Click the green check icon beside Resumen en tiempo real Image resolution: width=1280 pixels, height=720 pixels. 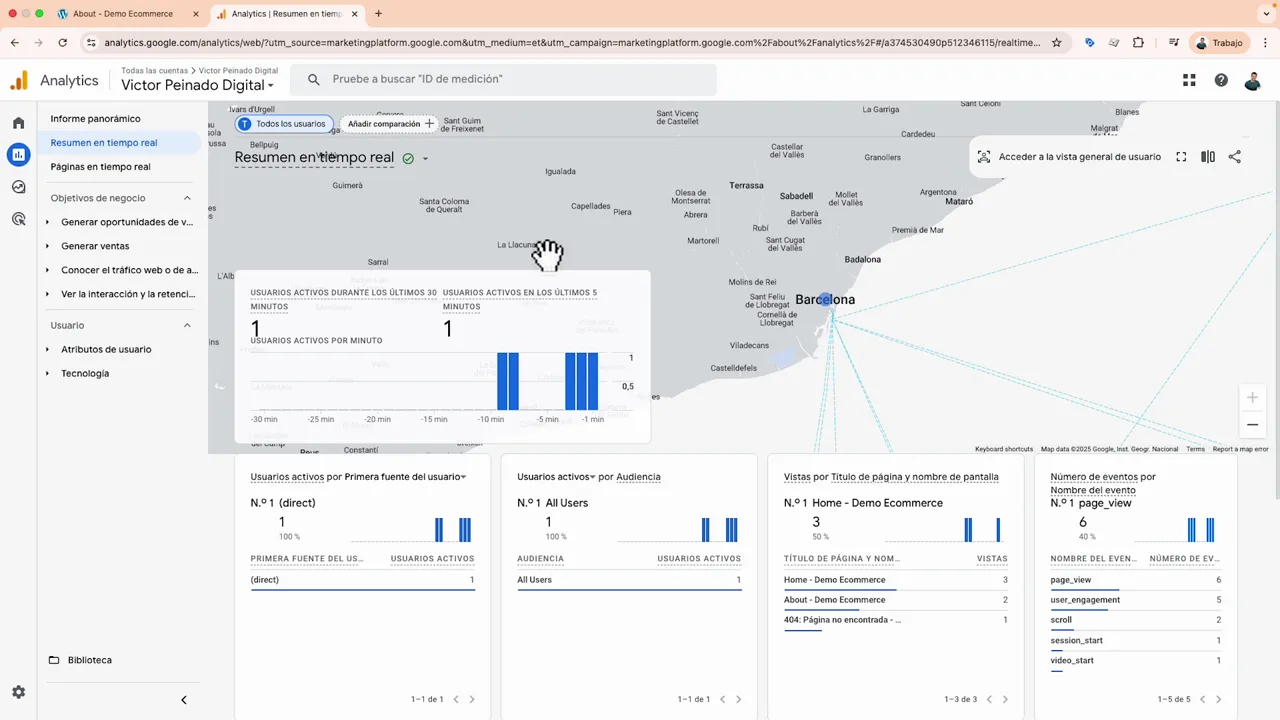click(x=408, y=158)
